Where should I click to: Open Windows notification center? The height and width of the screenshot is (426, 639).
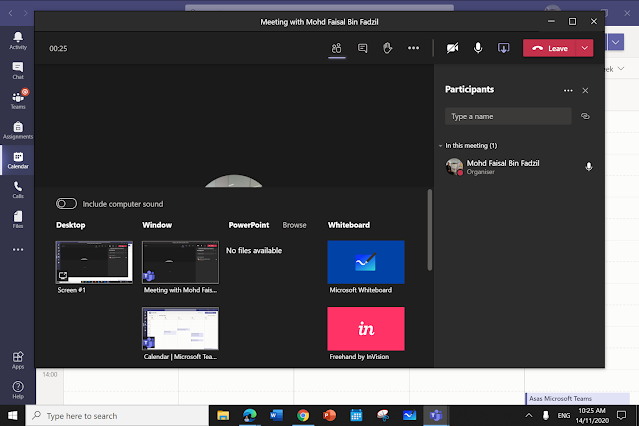pyautogui.click(x=621, y=415)
